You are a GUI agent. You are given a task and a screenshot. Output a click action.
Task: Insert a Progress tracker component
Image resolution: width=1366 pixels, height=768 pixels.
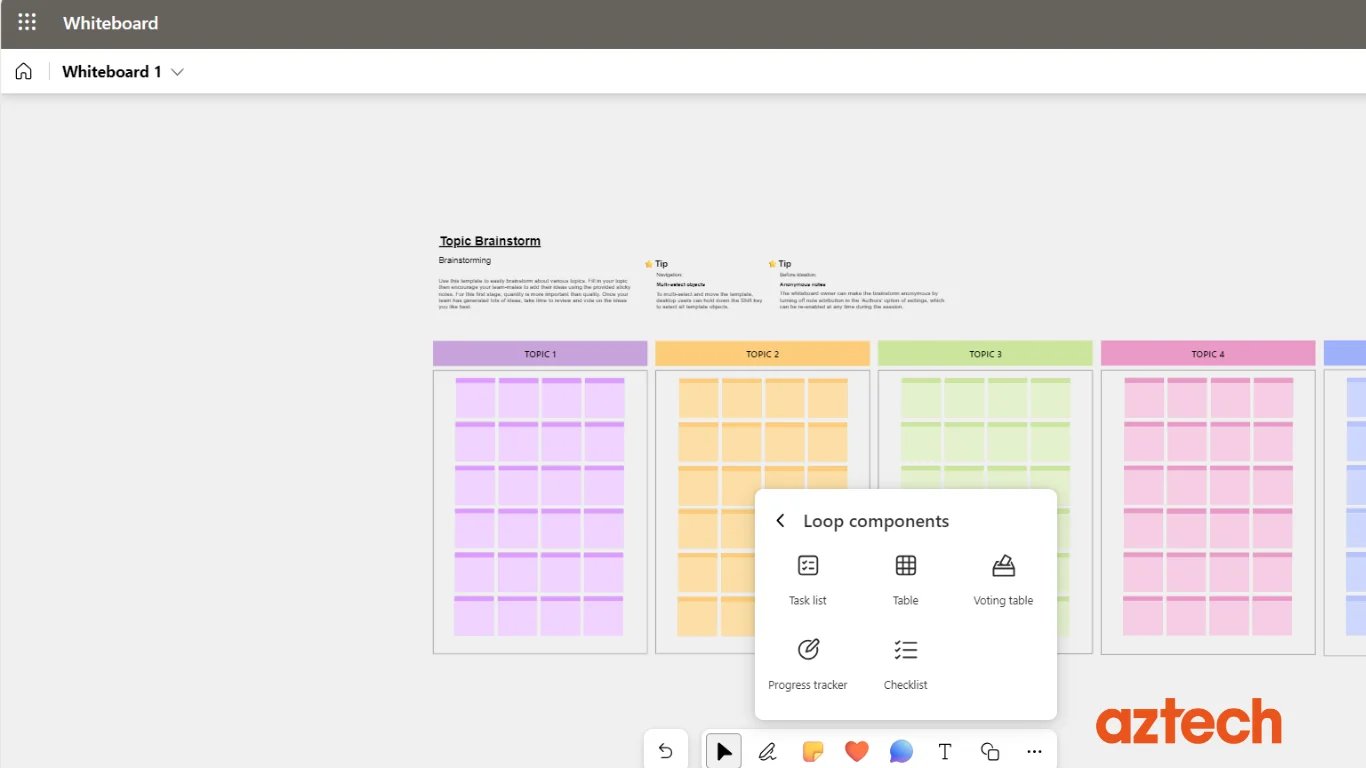click(808, 663)
